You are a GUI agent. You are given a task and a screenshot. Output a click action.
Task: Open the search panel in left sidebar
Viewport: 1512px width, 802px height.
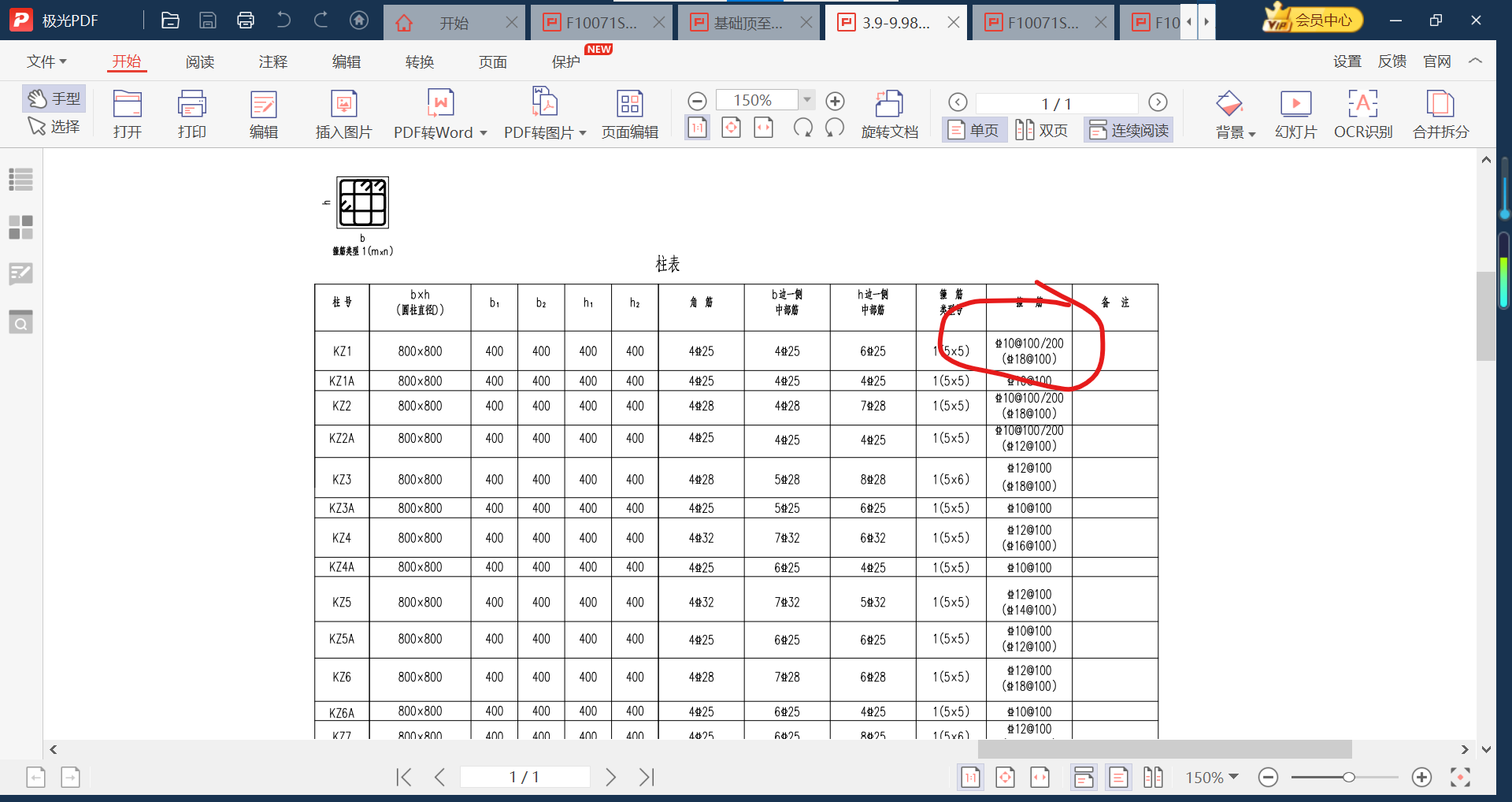20,322
